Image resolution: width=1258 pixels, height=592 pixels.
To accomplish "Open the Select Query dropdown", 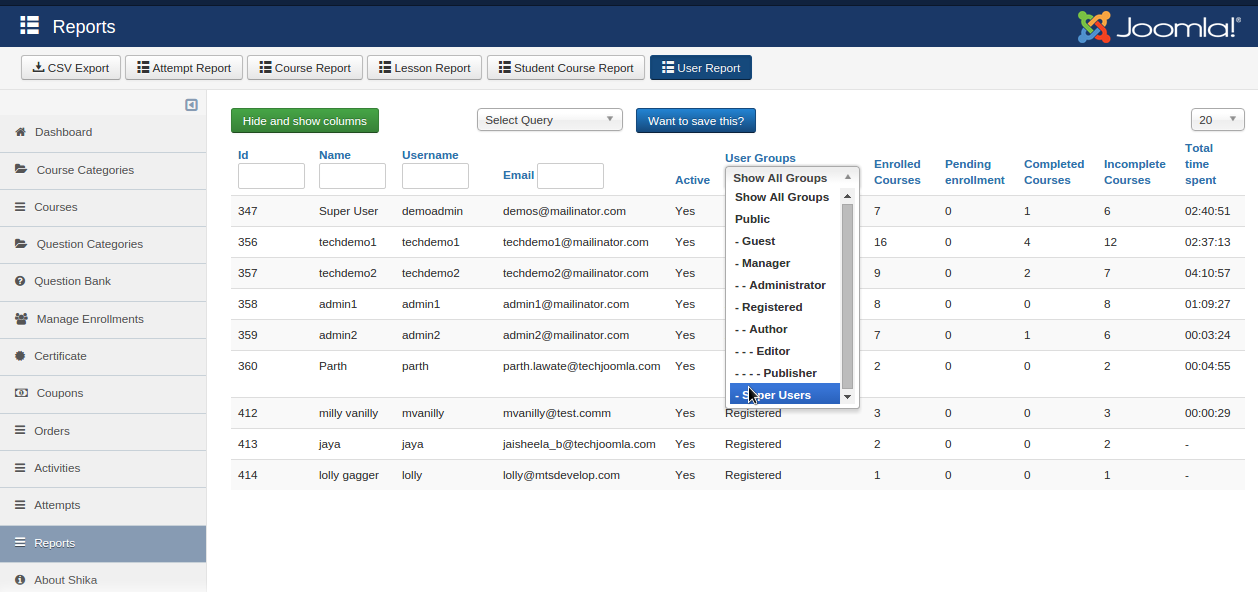I will (549, 120).
